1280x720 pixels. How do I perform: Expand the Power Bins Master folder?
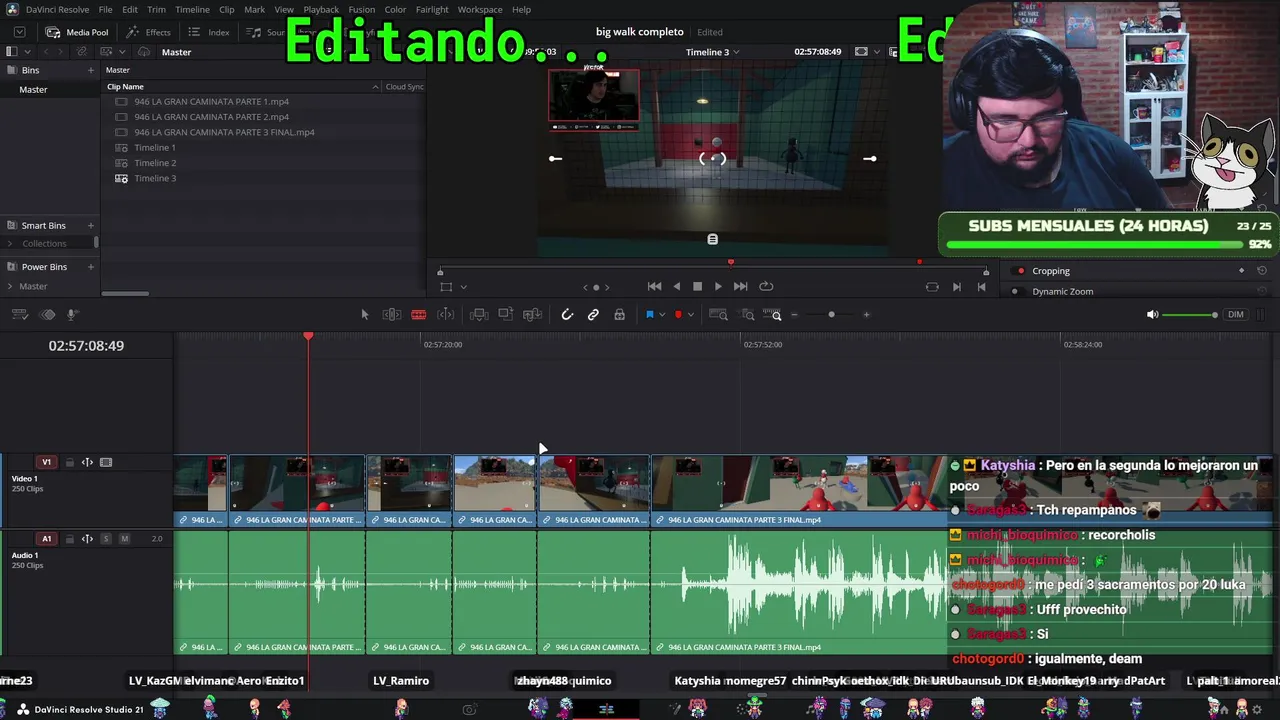[10, 287]
